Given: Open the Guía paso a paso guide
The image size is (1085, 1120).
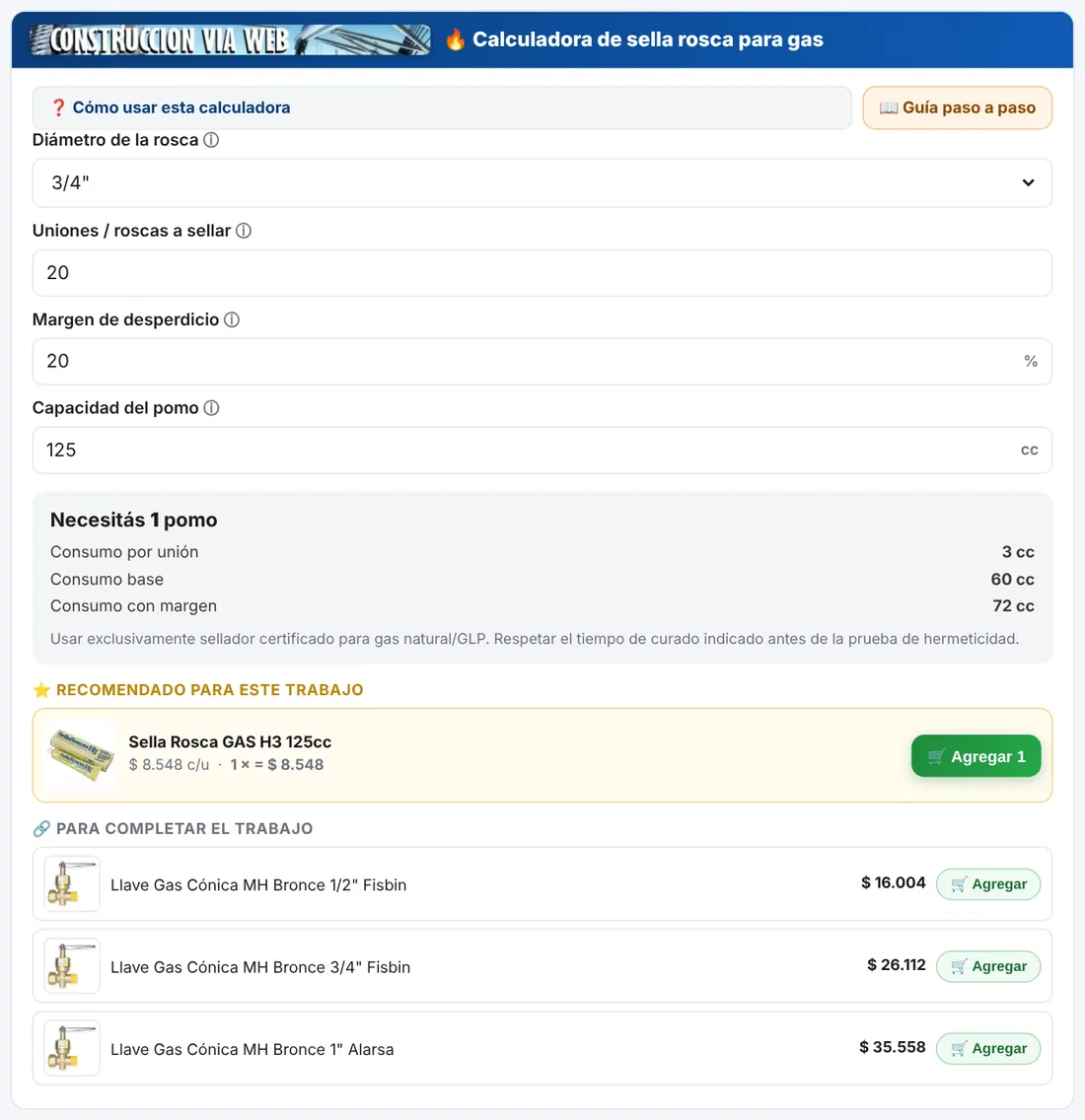Looking at the screenshot, I should (957, 107).
